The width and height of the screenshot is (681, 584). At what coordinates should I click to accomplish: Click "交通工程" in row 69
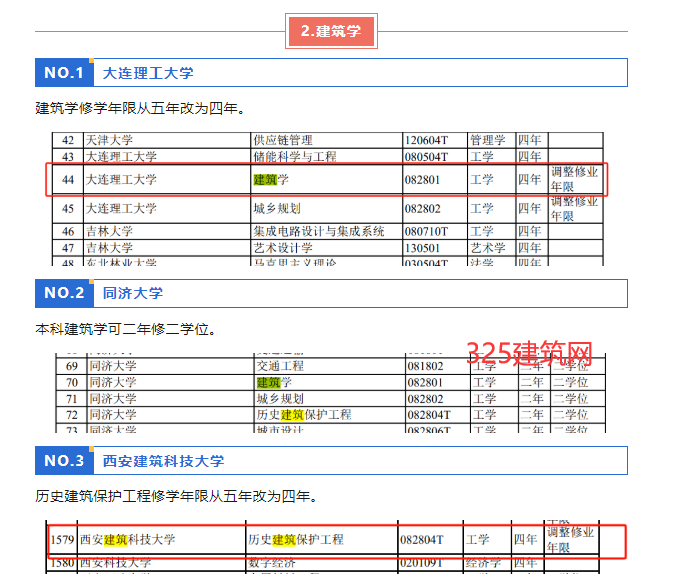click(280, 366)
